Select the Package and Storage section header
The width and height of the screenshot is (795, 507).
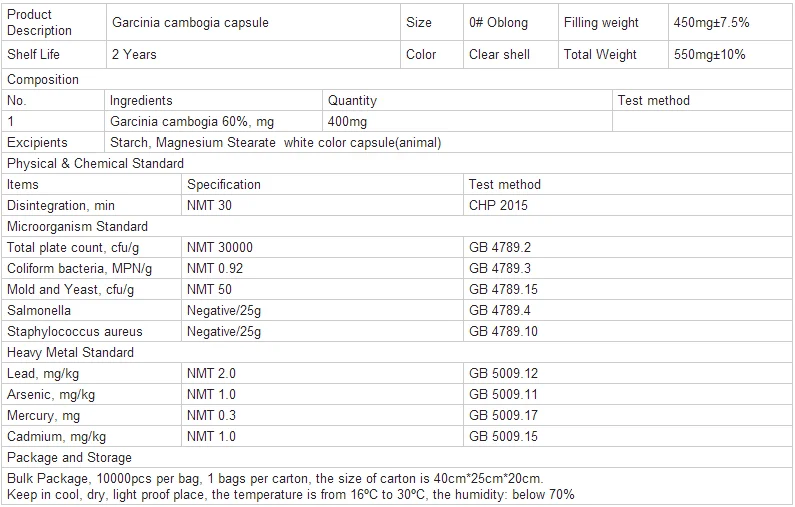(69, 458)
